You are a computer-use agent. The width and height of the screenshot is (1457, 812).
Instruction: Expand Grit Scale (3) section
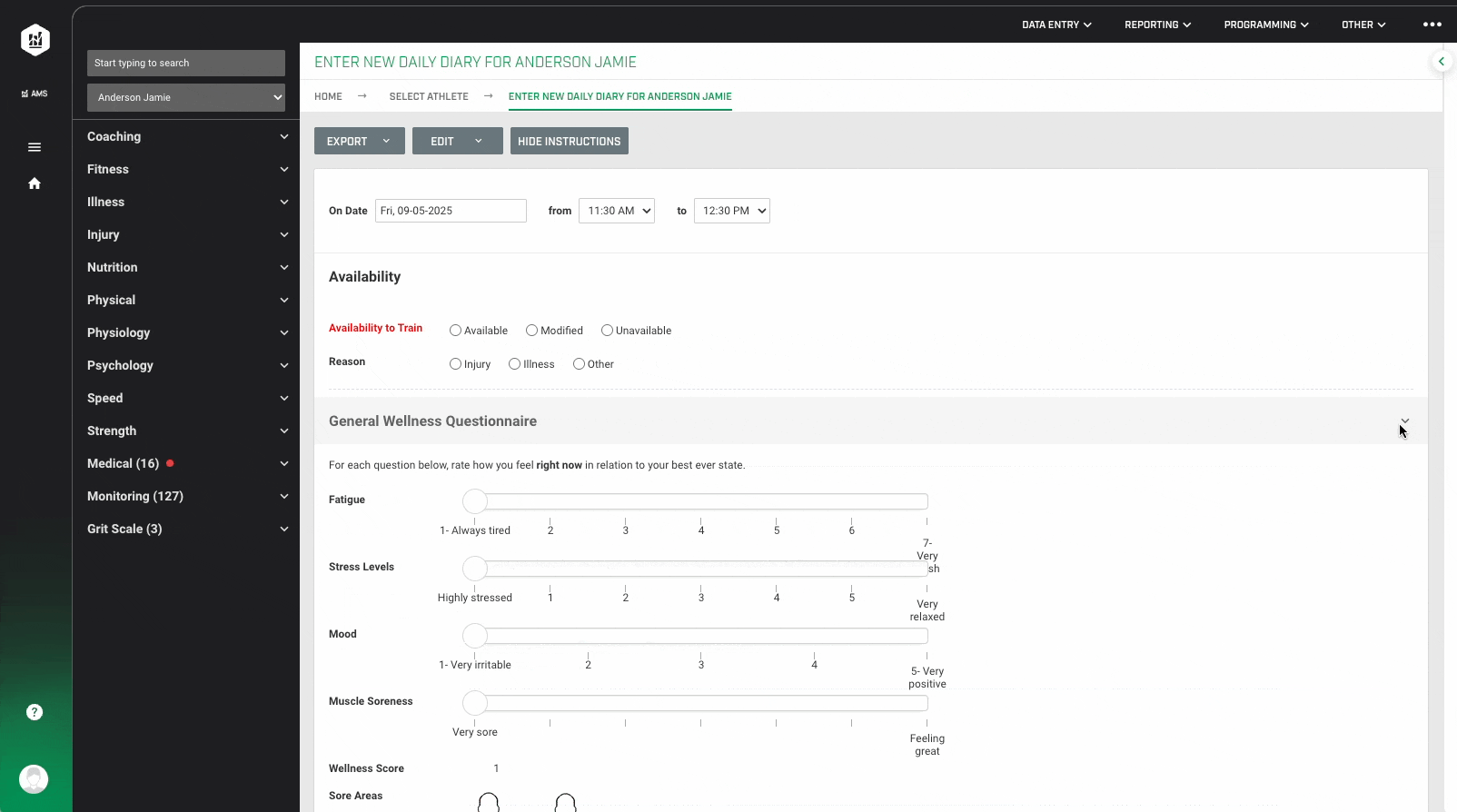pos(186,529)
